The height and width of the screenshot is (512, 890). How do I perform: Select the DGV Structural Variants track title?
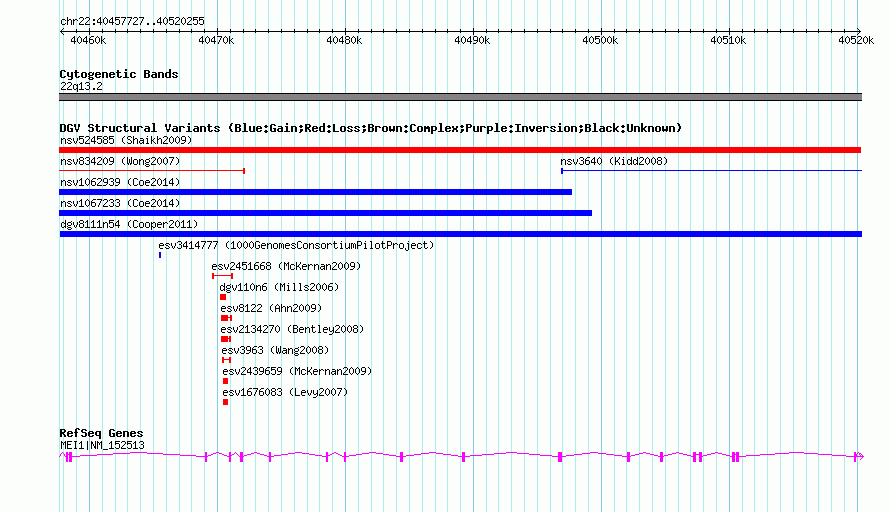(370, 128)
